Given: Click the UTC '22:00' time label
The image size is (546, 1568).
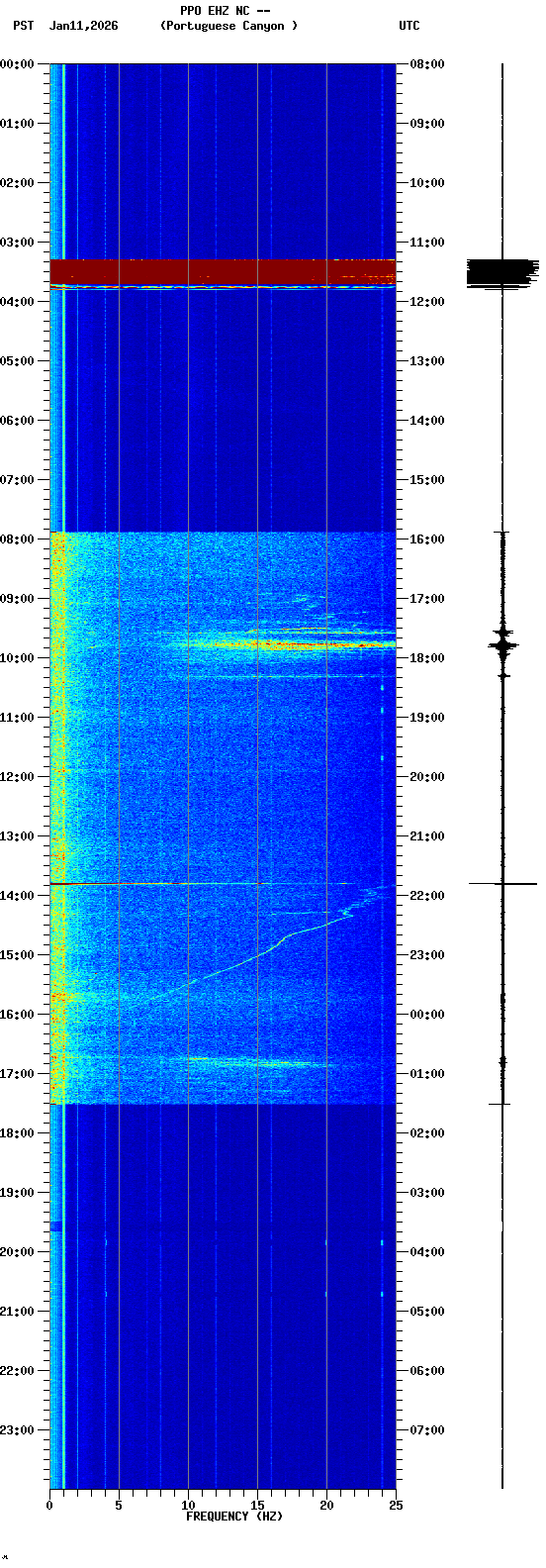Looking at the screenshot, I should click(427, 896).
